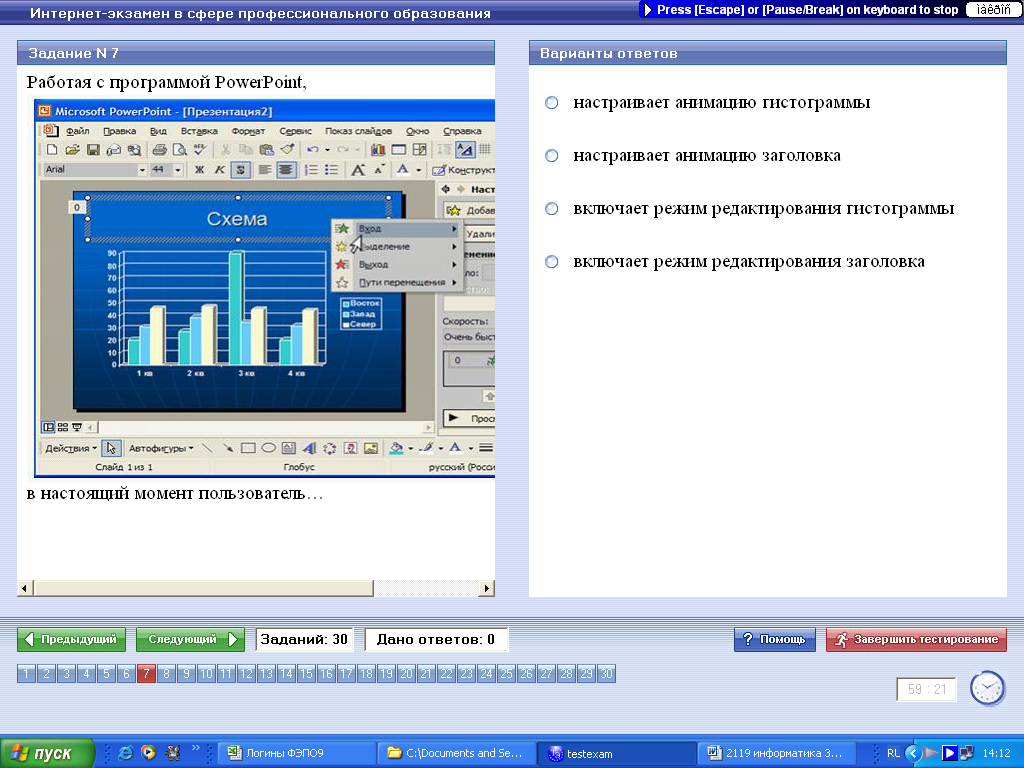
Task: Open Действия menu in drawing toolbar
Action: pos(71,448)
